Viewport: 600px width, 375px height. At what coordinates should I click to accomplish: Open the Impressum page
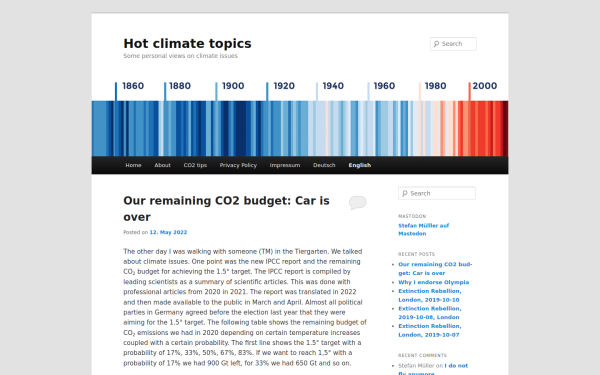285,165
